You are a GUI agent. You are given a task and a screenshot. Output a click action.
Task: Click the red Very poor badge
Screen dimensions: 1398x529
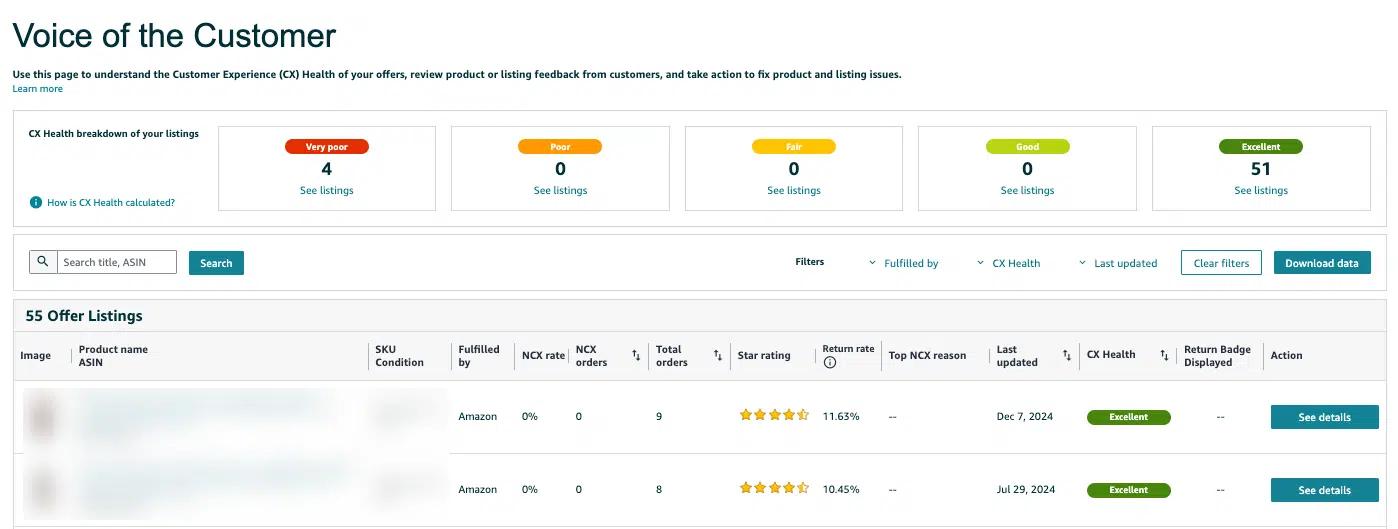pos(327,147)
